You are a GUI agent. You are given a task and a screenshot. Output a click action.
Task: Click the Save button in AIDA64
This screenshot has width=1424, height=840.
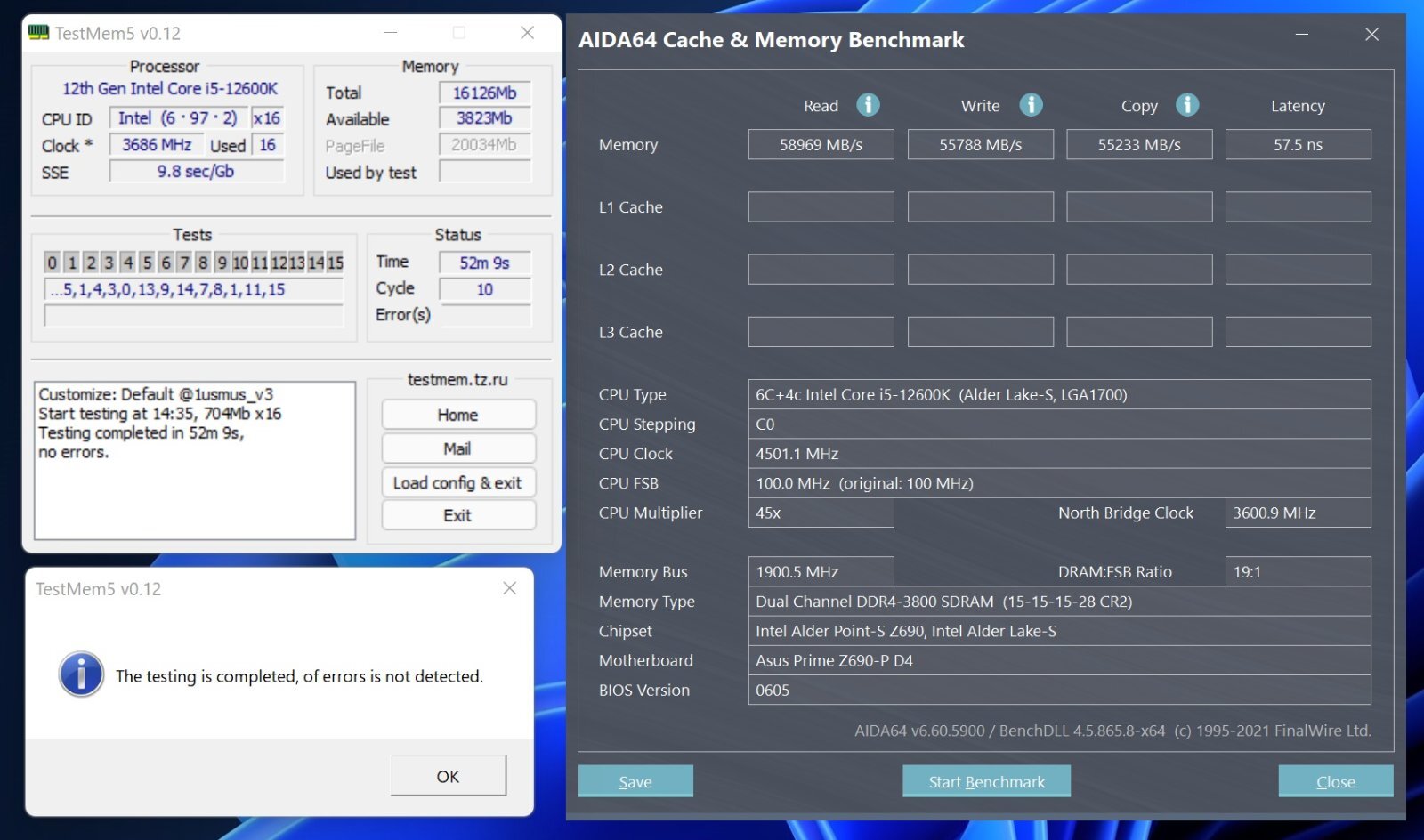point(635,781)
